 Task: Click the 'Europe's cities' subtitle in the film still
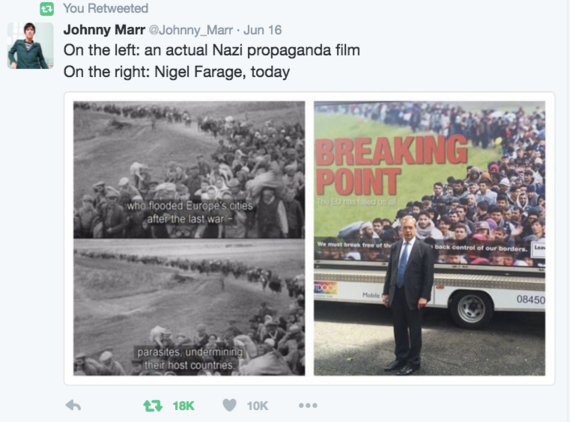coord(220,206)
